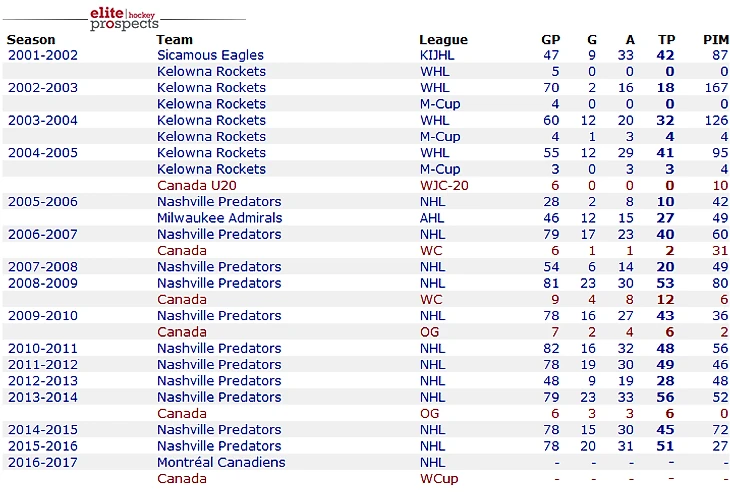Click the Team column header
This screenshot has height=492, width=730.
tap(175, 40)
